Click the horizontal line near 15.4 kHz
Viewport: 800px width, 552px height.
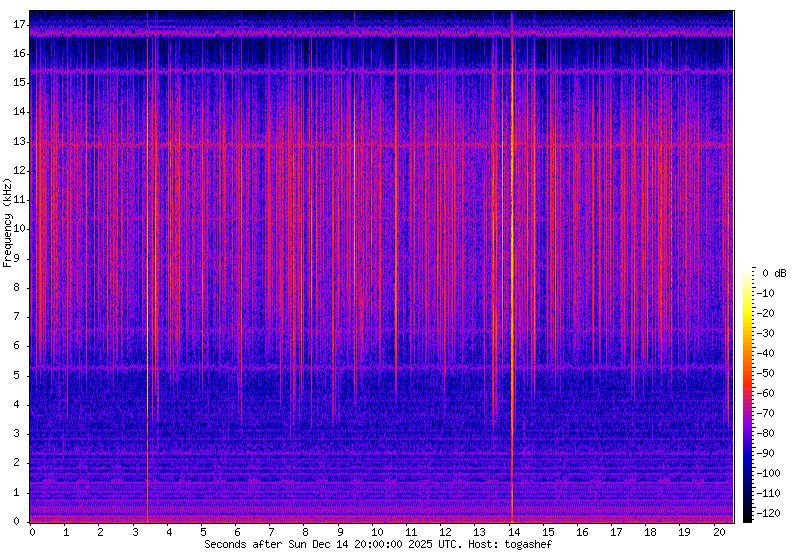click(x=380, y=72)
